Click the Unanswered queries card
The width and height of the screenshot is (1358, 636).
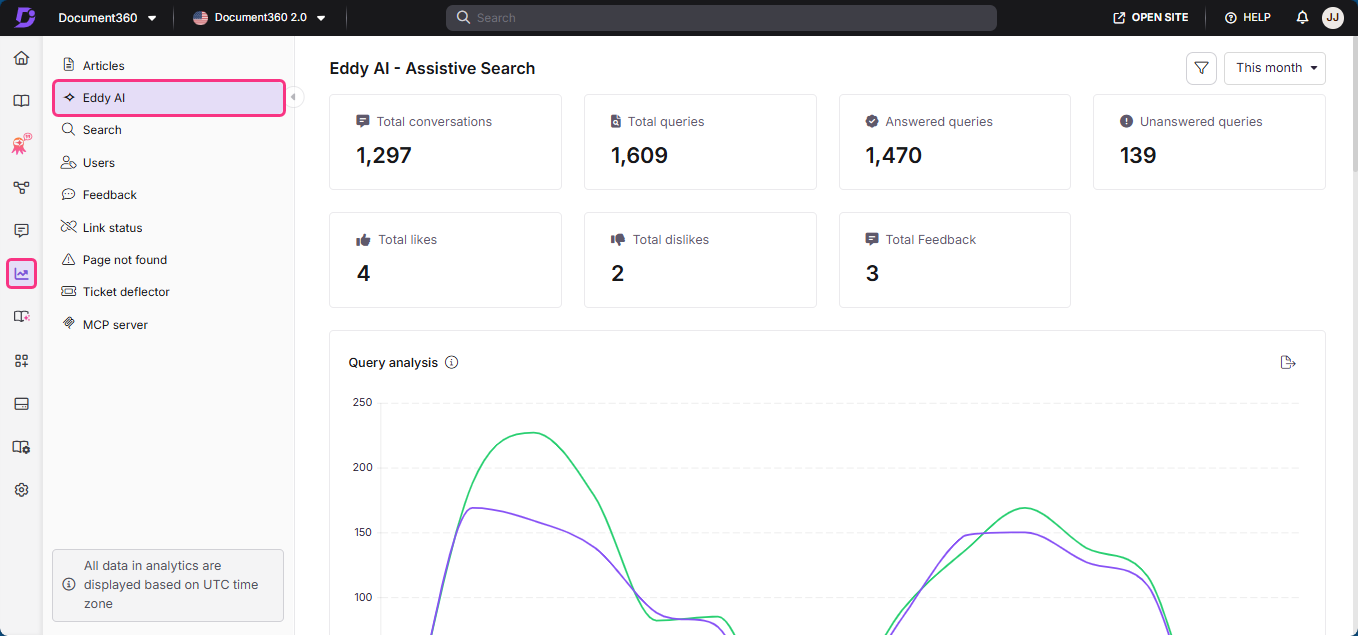tap(1209, 142)
